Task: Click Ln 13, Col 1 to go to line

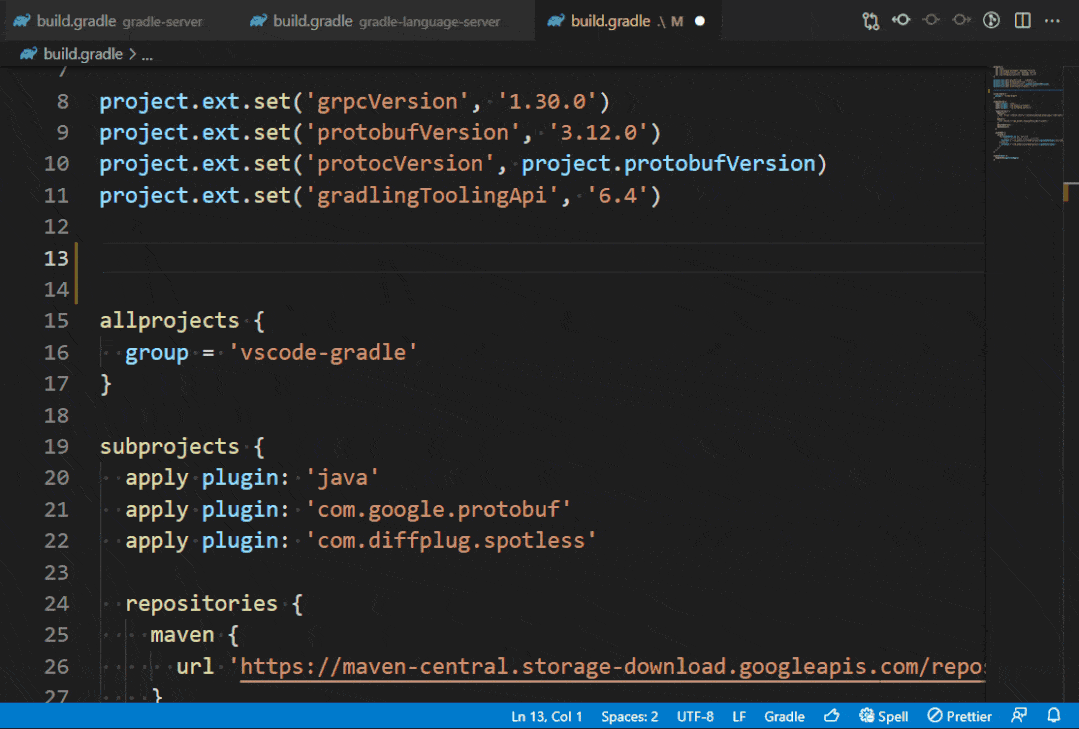Action: (x=546, y=715)
